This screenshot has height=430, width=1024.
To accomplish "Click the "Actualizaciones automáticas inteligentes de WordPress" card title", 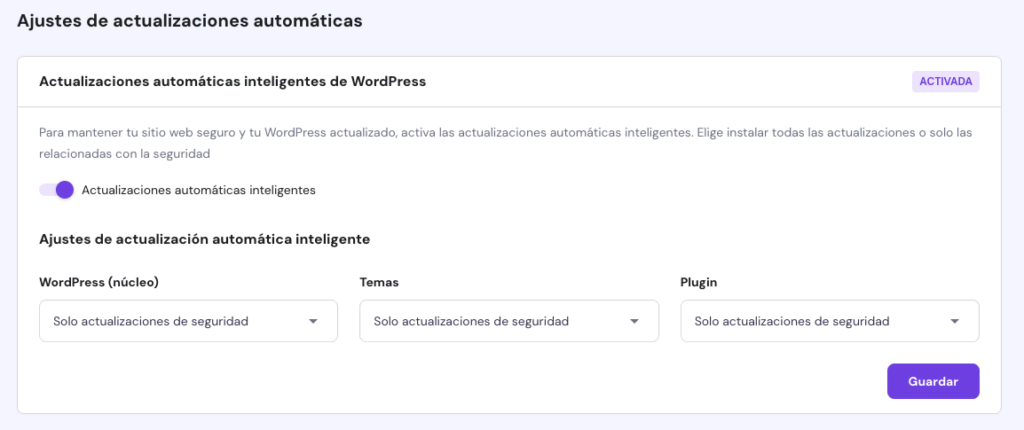I will pos(232,82).
